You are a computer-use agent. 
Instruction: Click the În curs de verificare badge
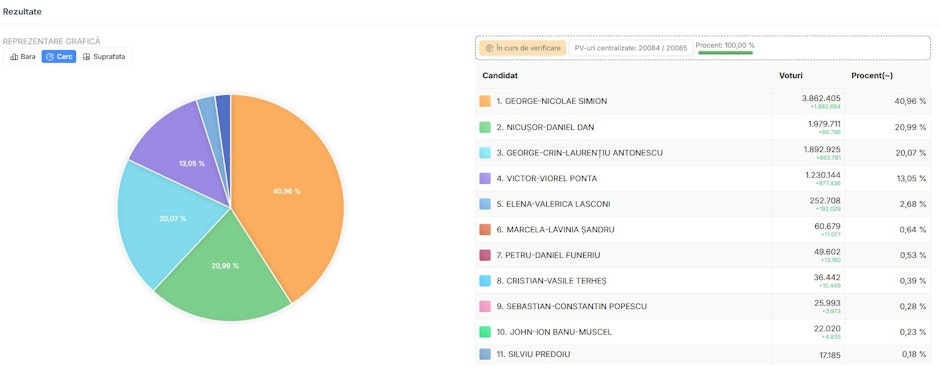coord(523,48)
